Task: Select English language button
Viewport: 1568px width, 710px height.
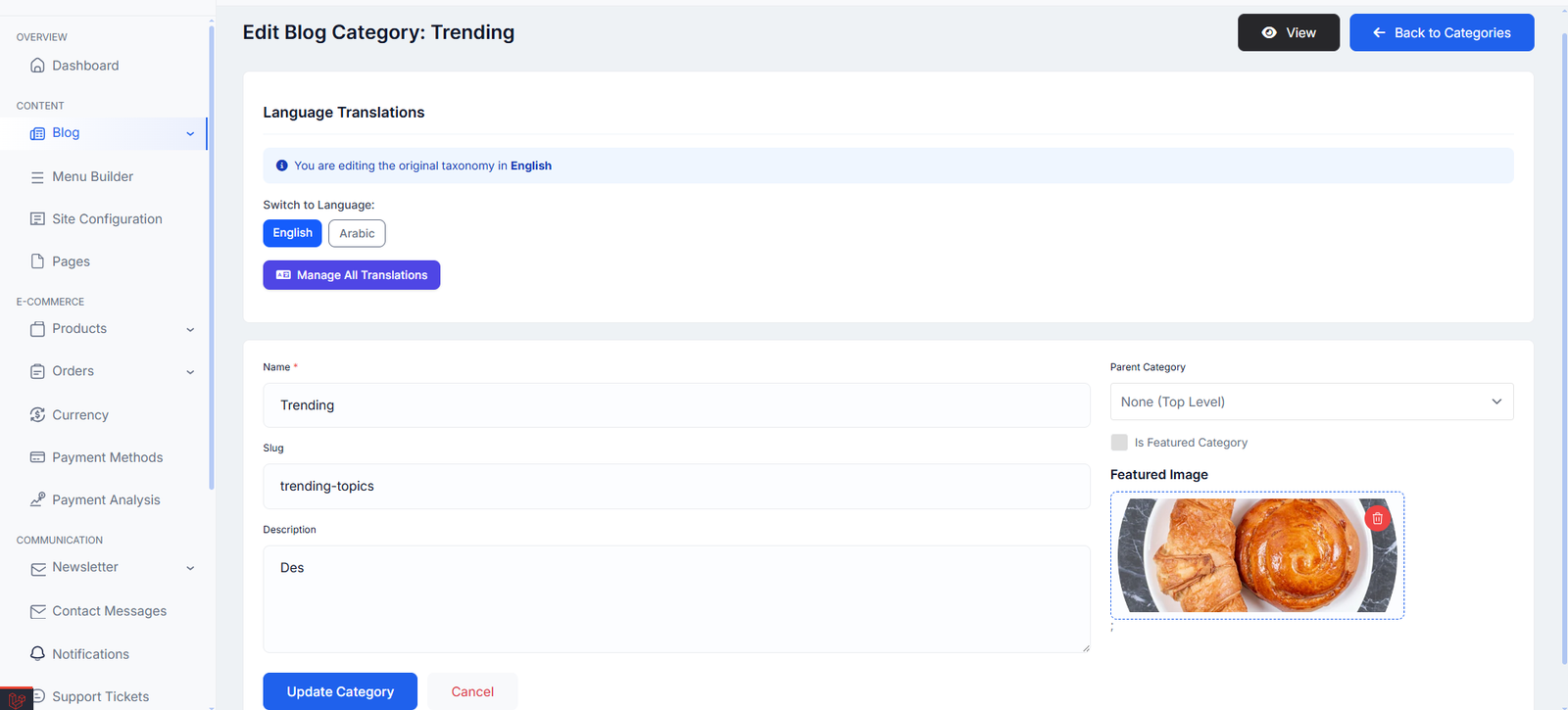Action: click(x=292, y=233)
